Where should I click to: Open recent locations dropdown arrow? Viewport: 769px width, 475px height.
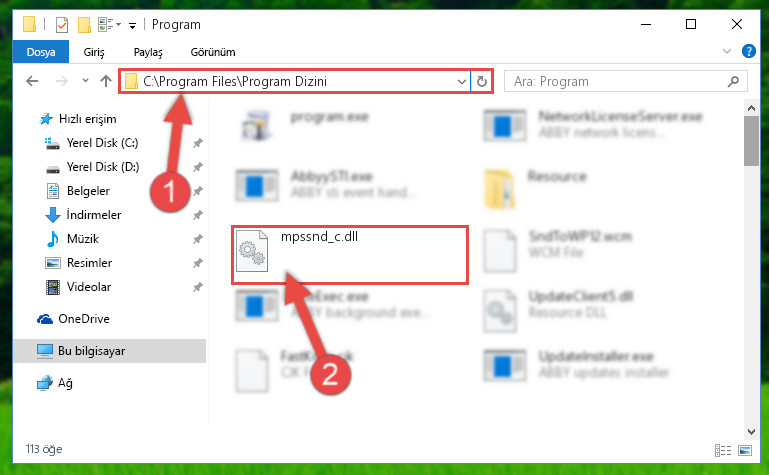point(85,81)
